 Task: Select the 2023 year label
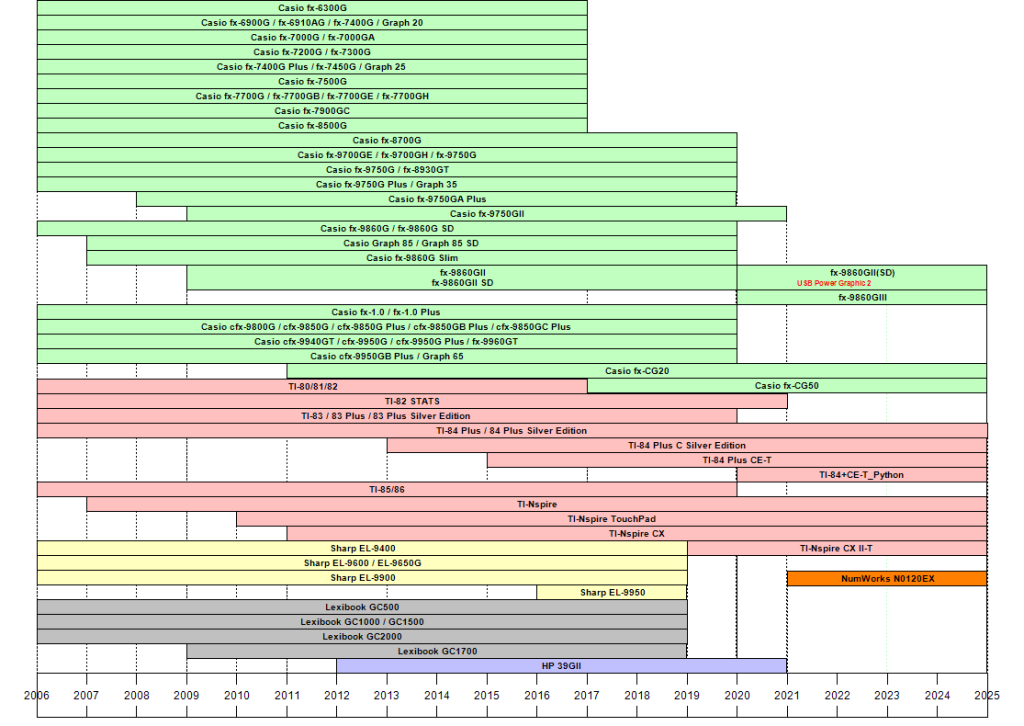click(x=887, y=695)
